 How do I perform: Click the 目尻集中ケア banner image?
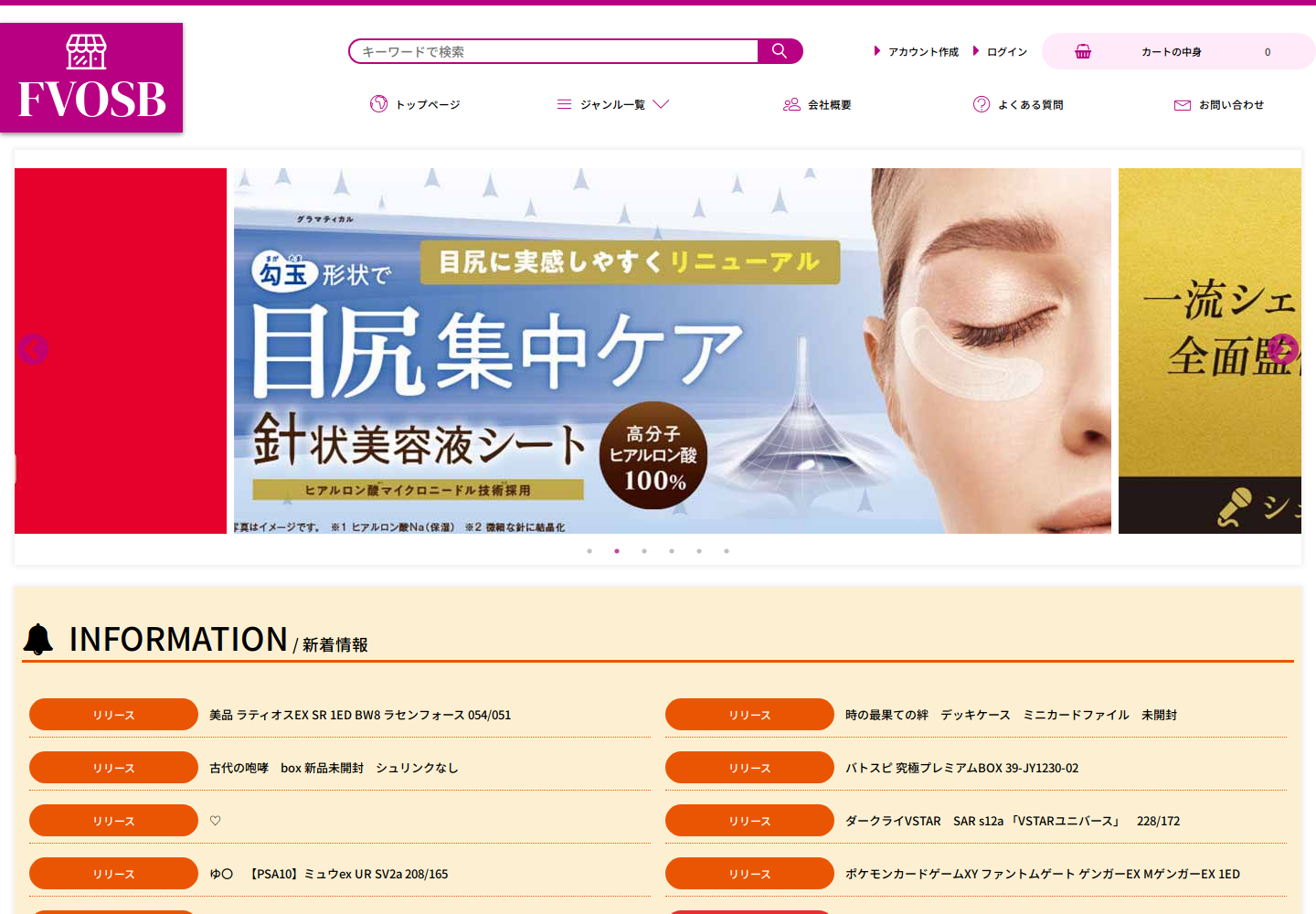pyautogui.click(x=673, y=351)
